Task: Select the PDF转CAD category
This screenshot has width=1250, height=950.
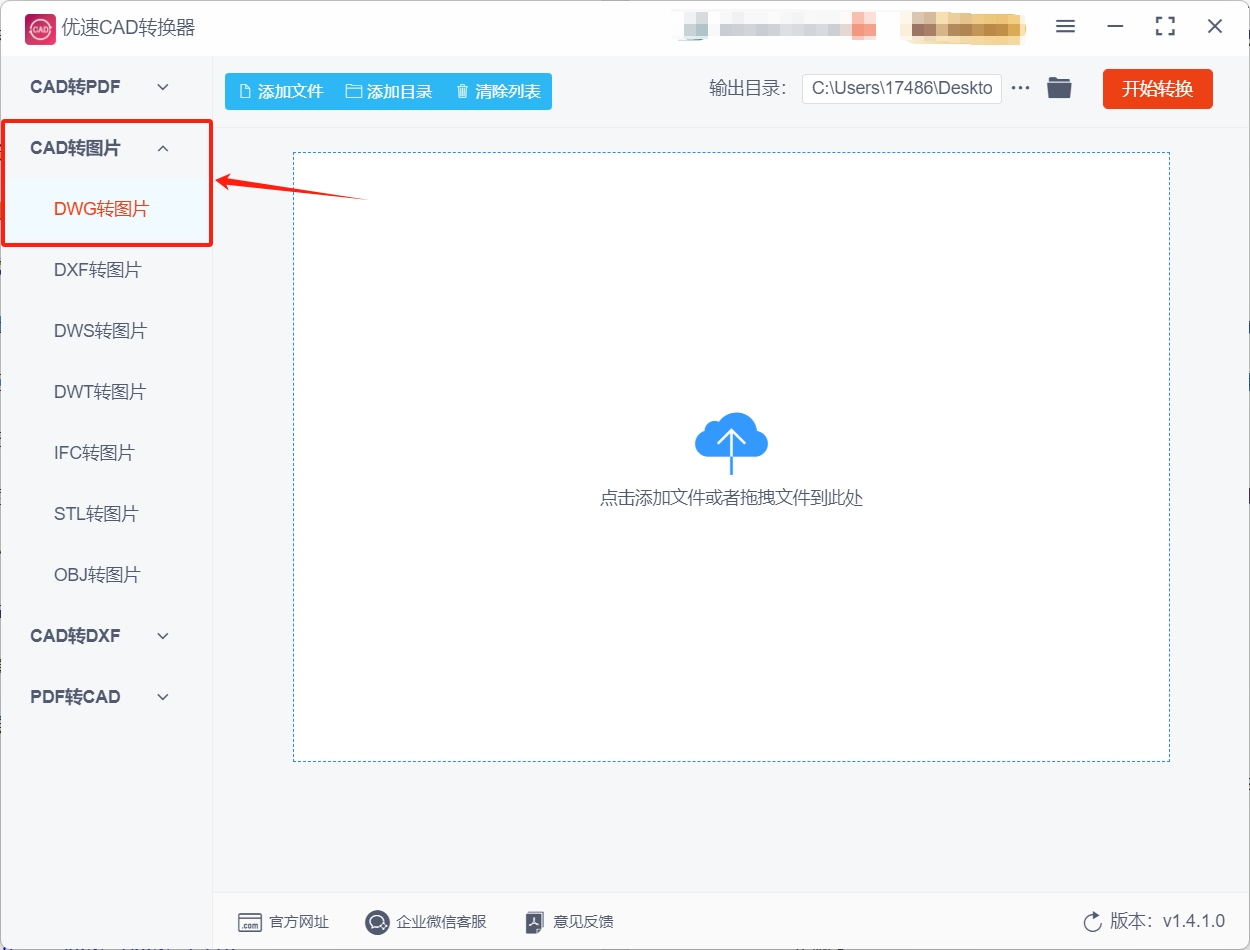Action: click(x=75, y=697)
